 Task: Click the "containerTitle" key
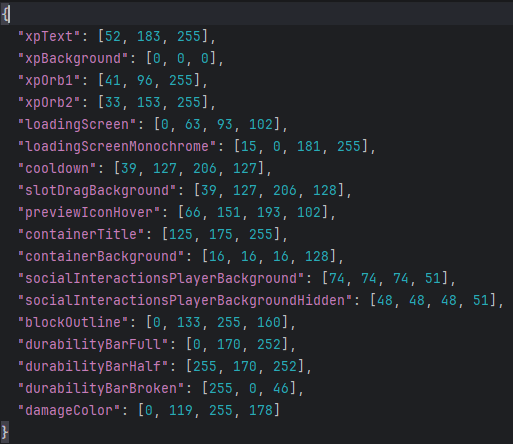coord(81,234)
